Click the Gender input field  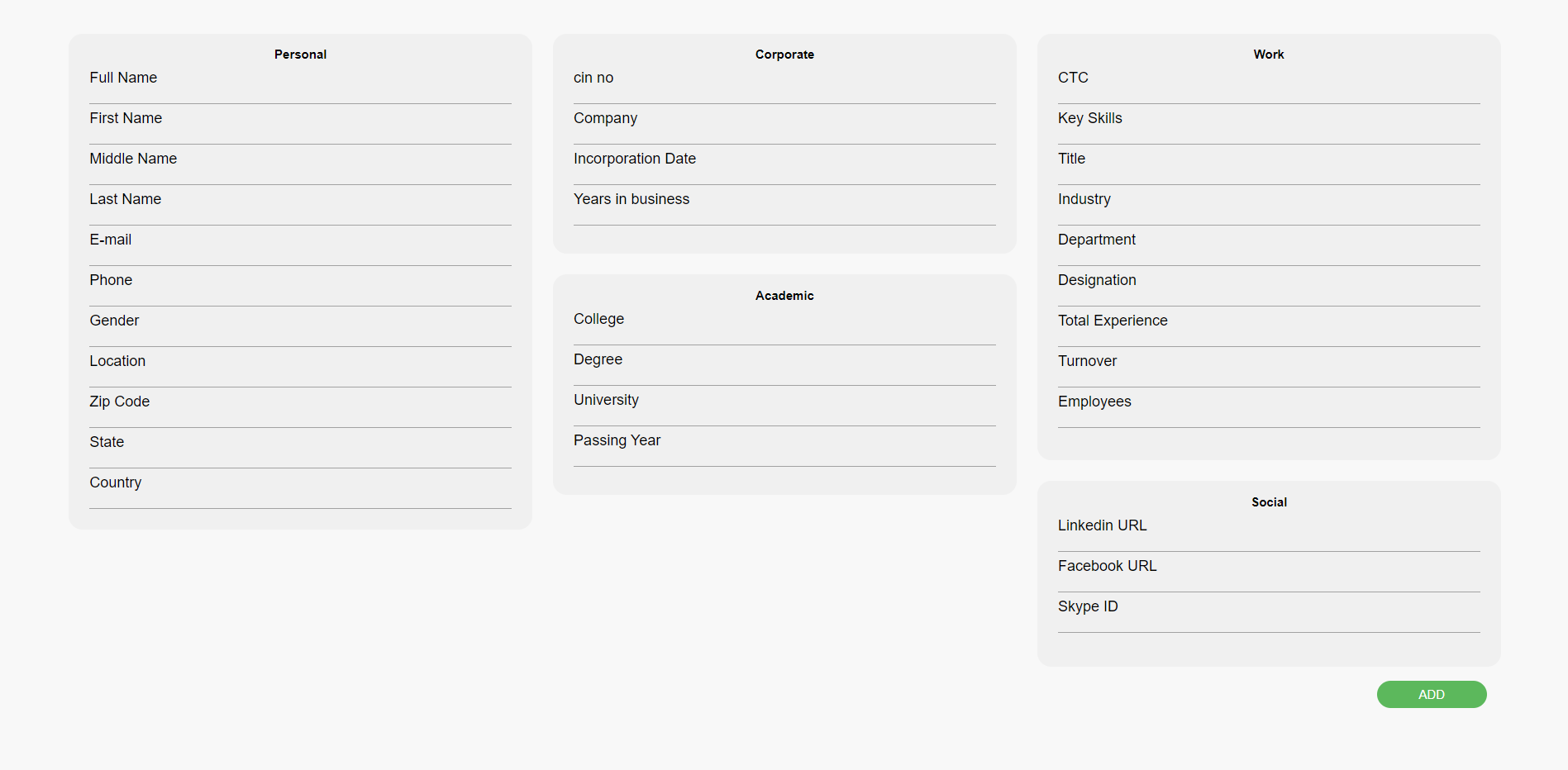(300, 326)
